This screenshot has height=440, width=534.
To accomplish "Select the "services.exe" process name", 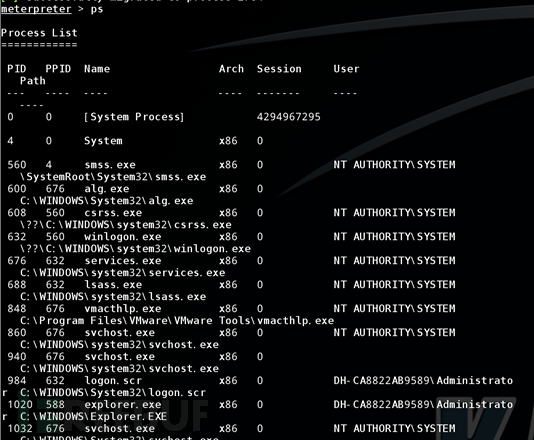I will [123, 261].
